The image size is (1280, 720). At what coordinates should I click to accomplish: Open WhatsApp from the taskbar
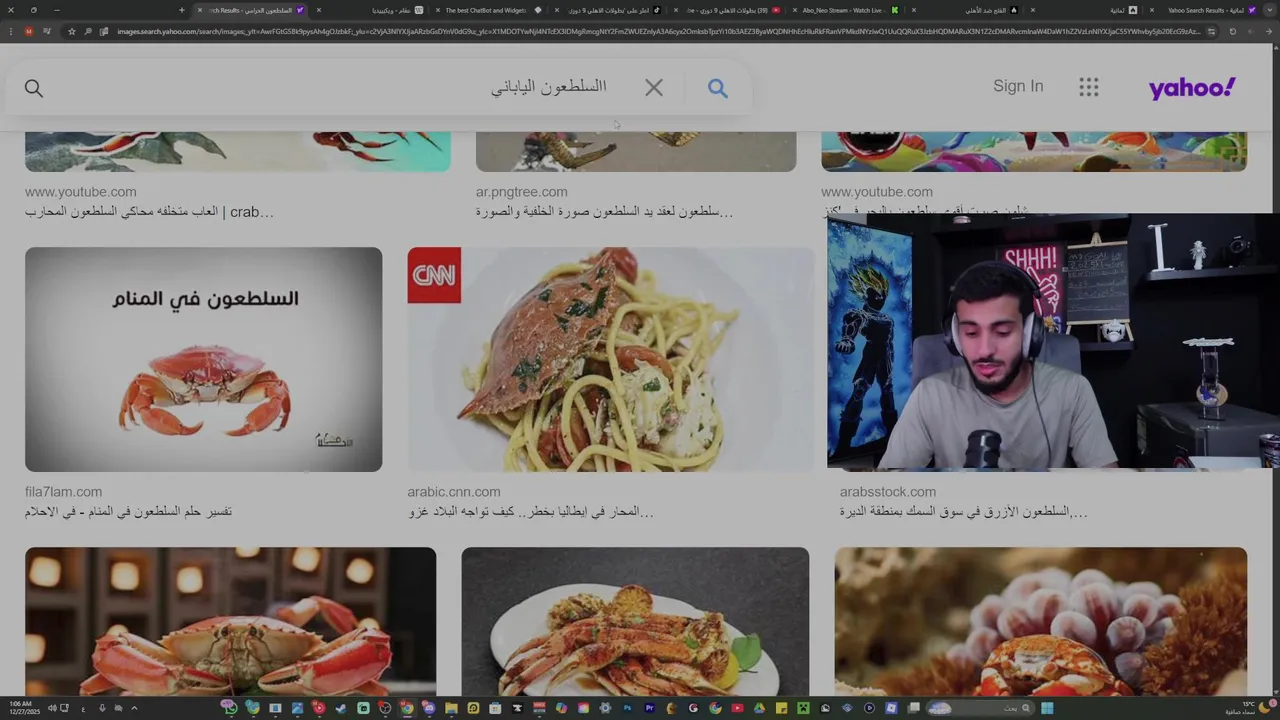pos(231,708)
